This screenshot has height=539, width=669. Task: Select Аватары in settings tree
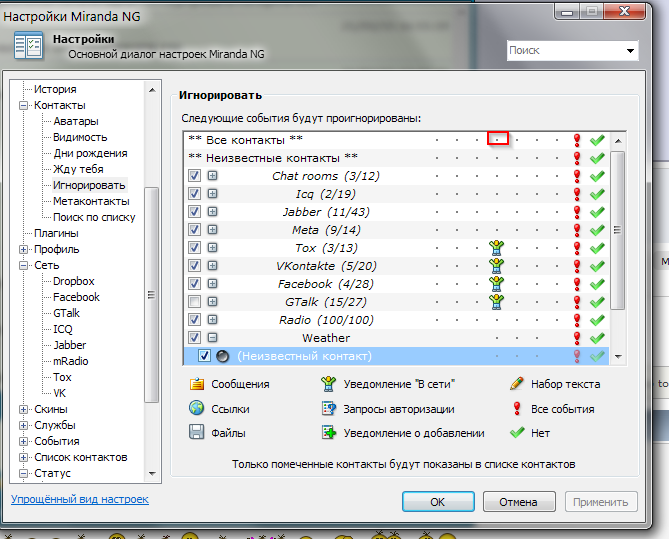pos(76,121)
